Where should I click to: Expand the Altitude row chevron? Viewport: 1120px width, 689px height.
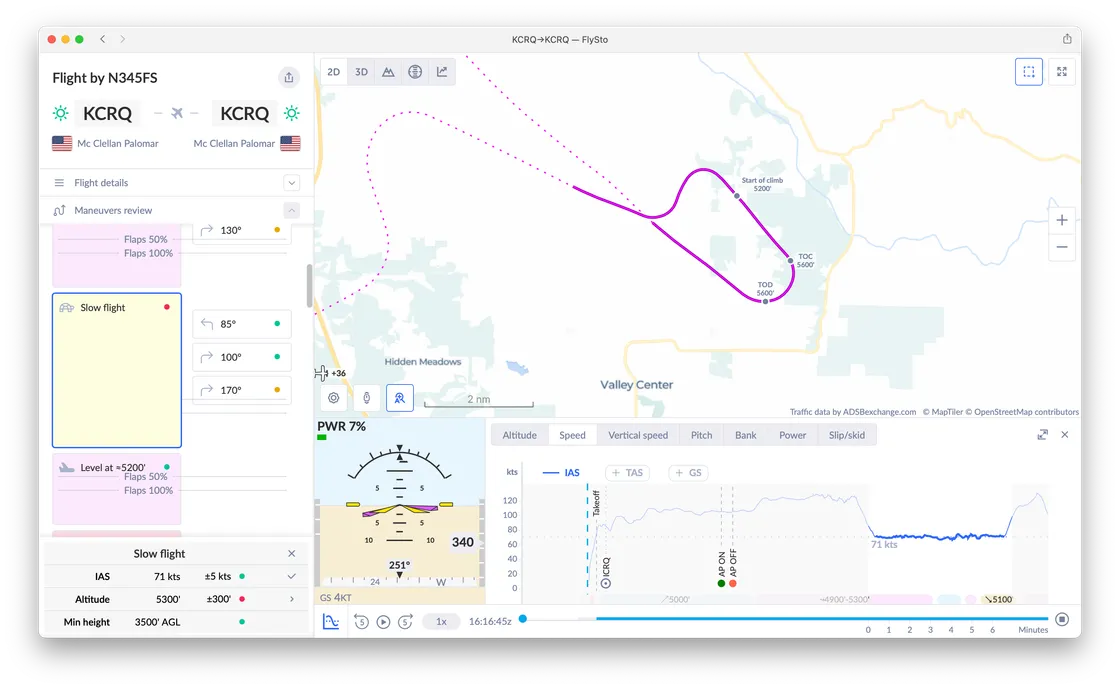pos(291,599)
